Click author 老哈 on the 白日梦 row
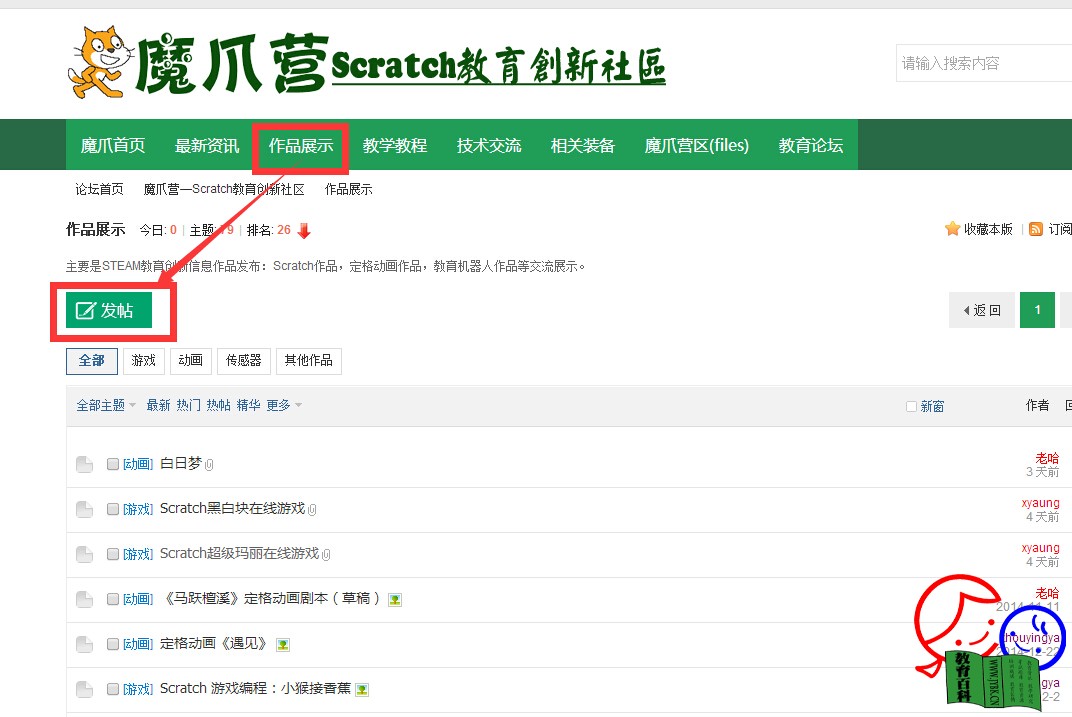The width and height of the screenshot is (1072, 717). [x=1047, y=458]
